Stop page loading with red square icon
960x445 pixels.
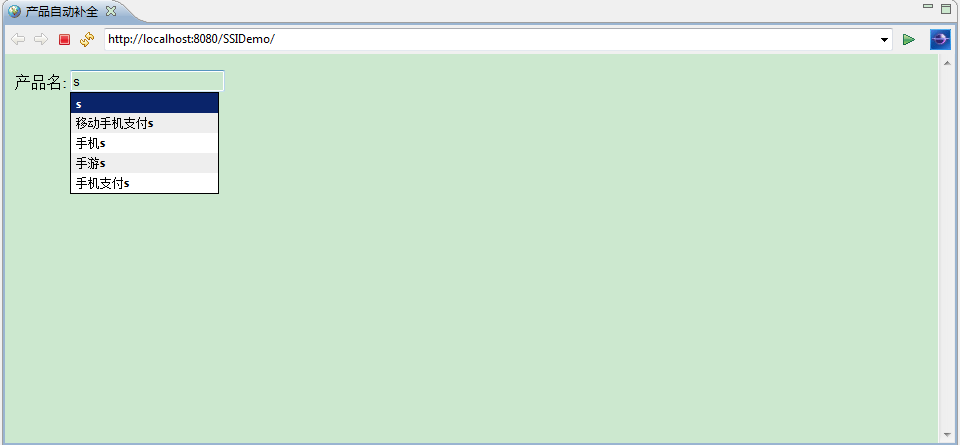point(64,40)
